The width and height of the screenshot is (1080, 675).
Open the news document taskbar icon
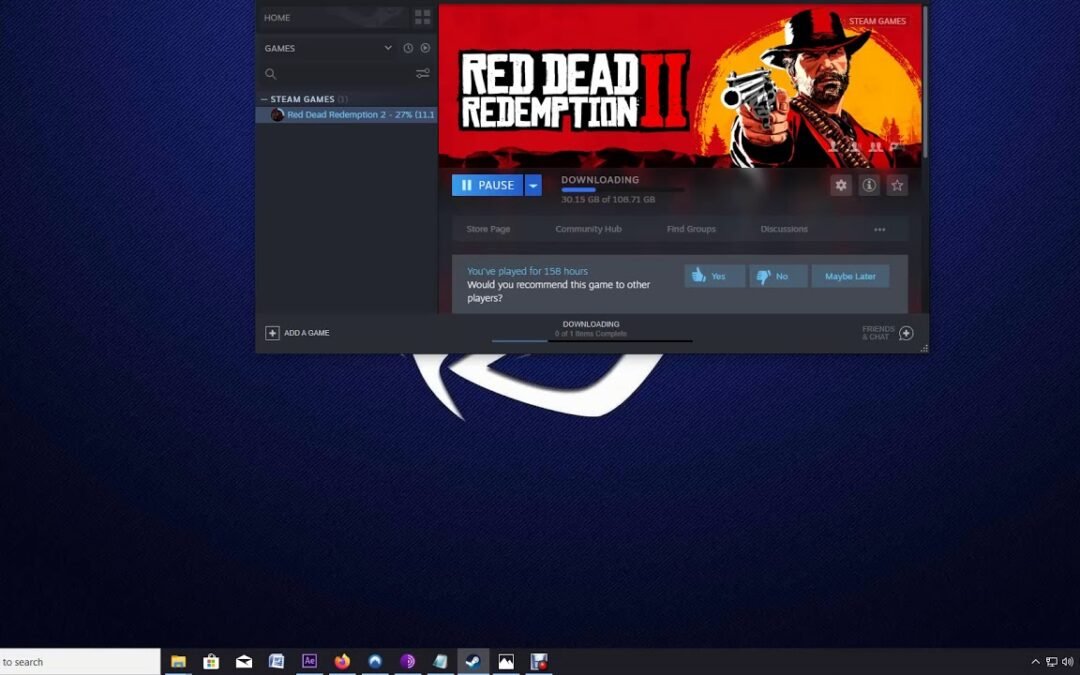pos(276,662)
